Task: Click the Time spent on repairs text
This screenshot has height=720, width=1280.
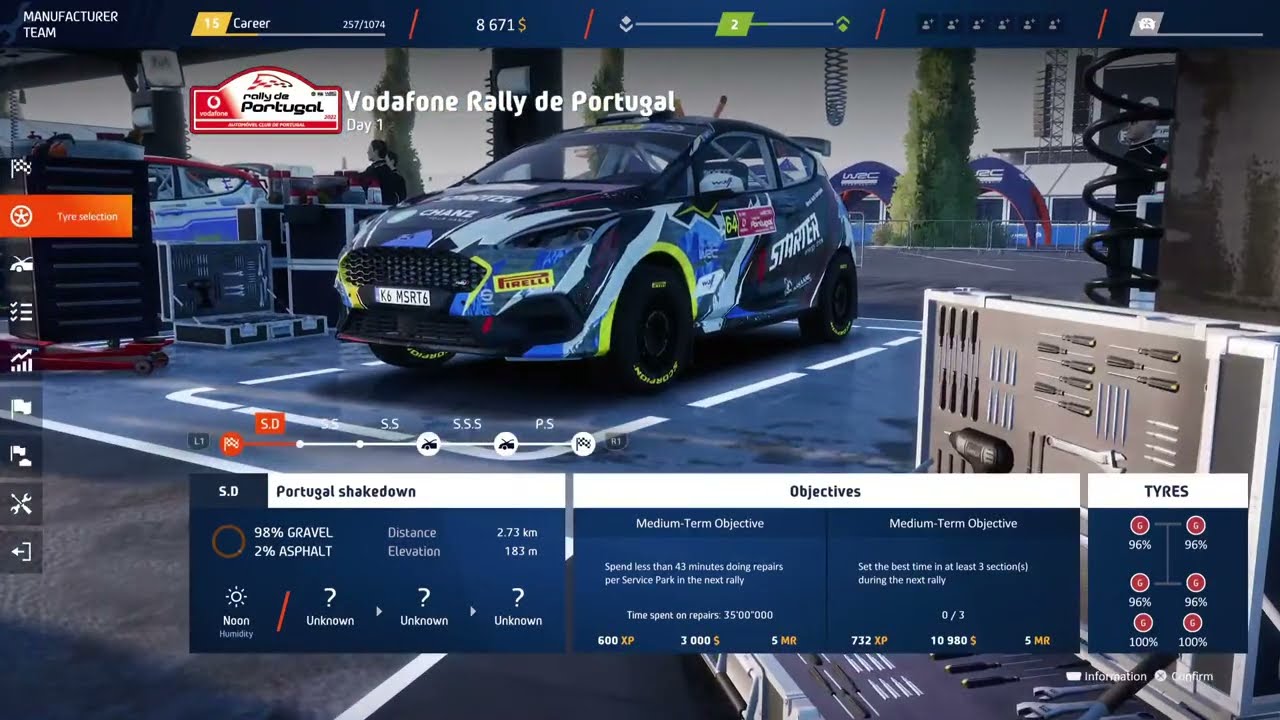Action: click(x=700, y=615)
